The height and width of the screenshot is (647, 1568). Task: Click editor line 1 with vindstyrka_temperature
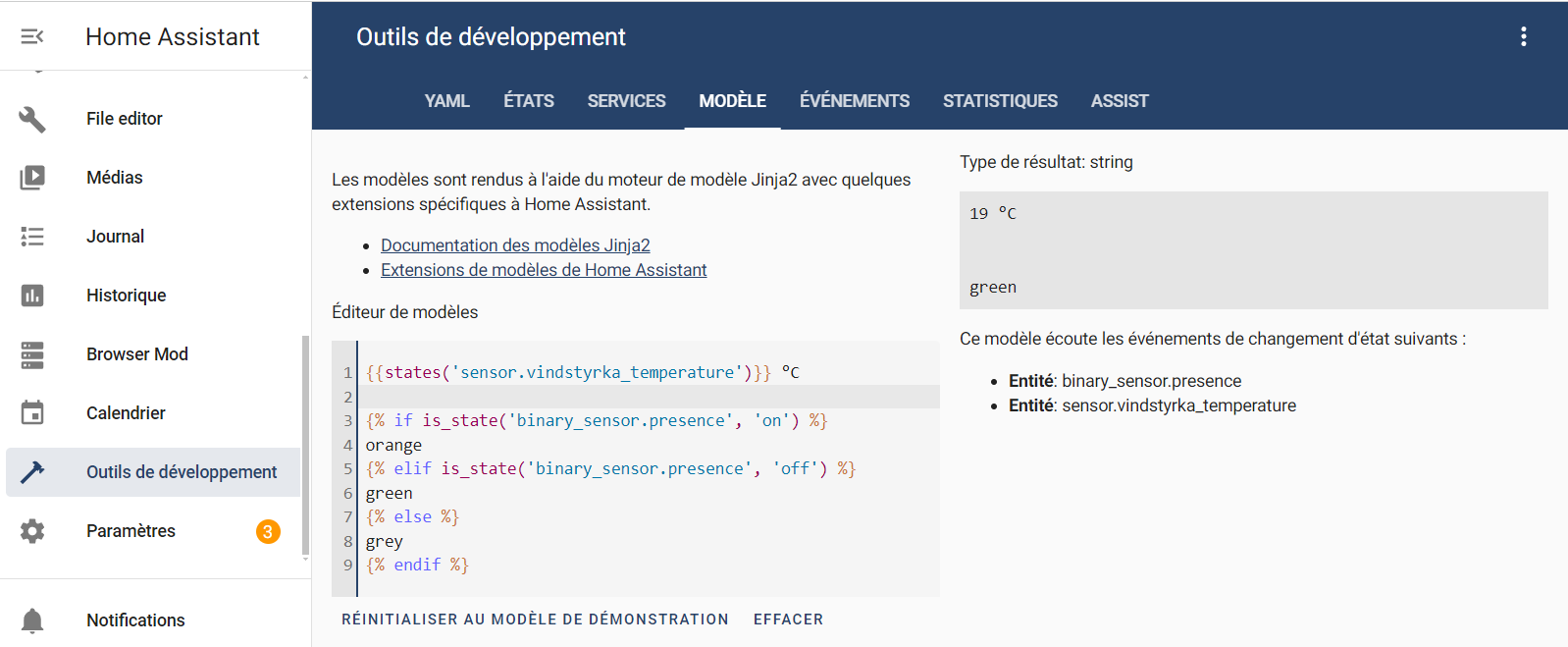click(x=583, y=373)
